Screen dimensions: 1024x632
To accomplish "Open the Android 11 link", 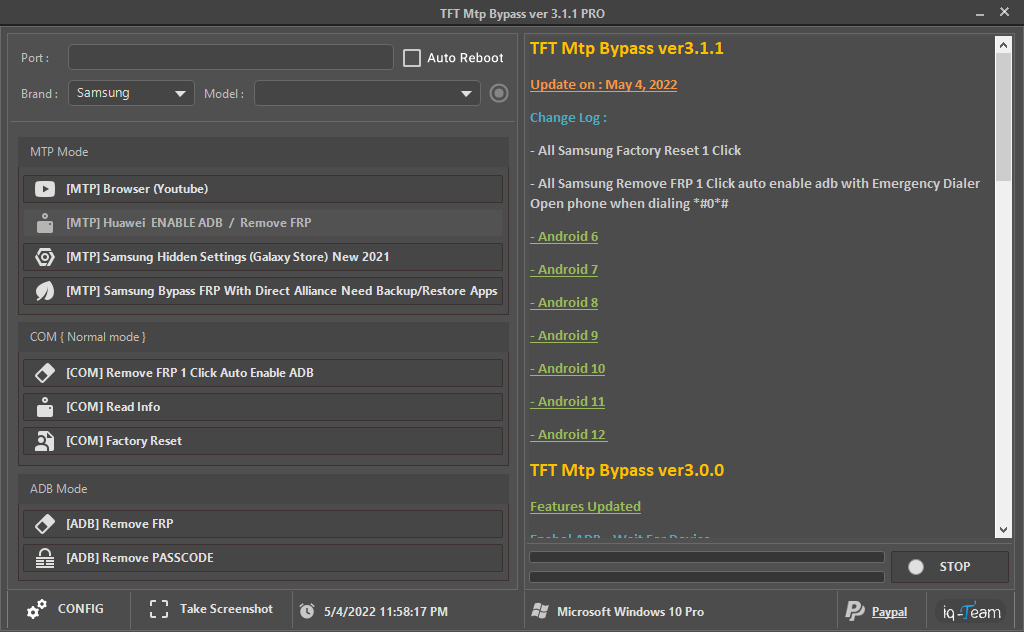I will 568,402.
